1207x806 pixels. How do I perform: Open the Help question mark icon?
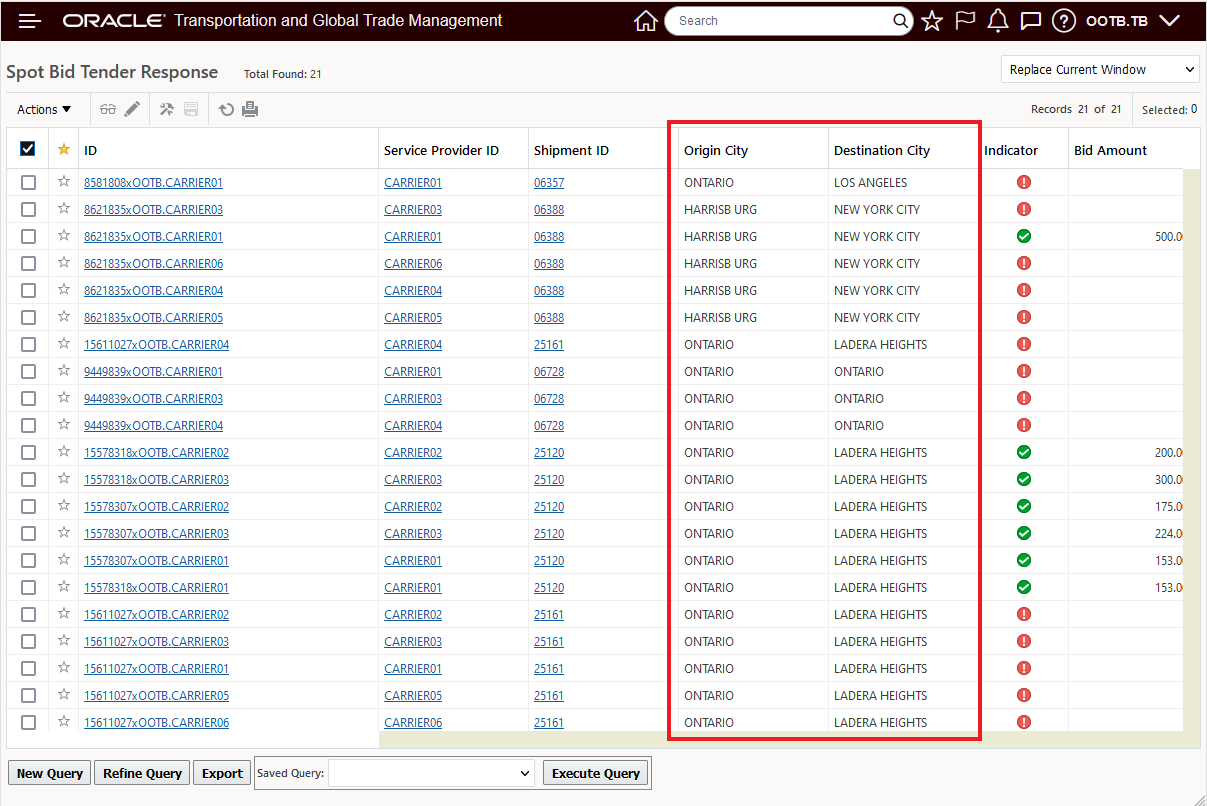(1064, 21)
